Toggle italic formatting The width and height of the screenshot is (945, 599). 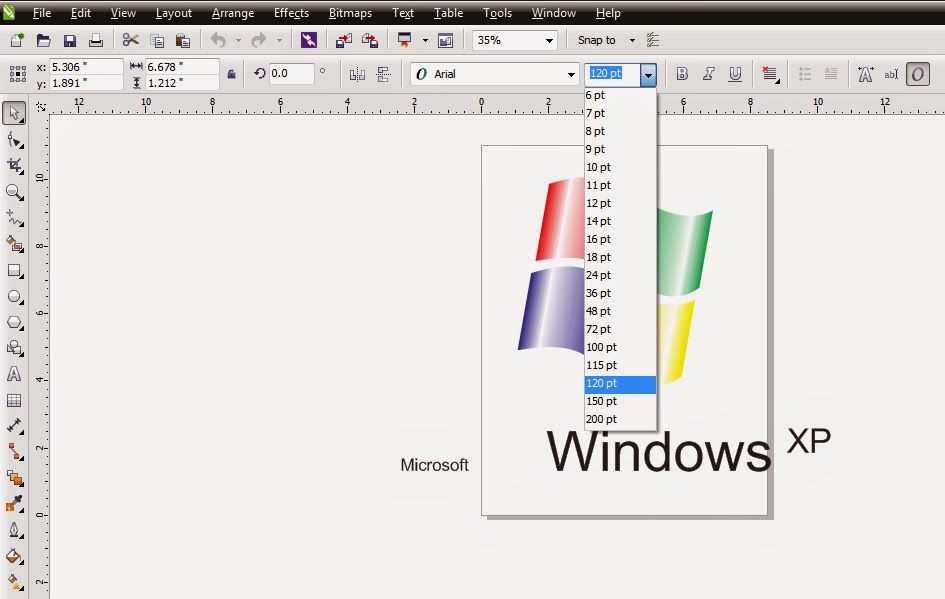point(710,73)
